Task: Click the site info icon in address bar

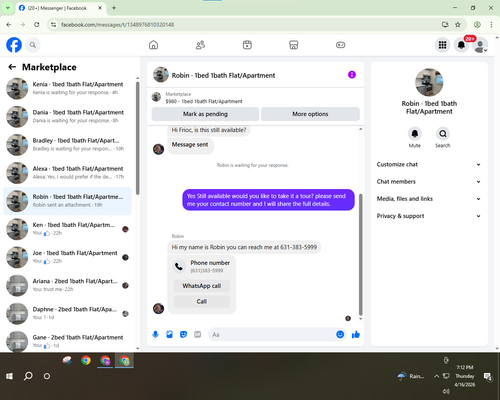Action: coord(53,24)
